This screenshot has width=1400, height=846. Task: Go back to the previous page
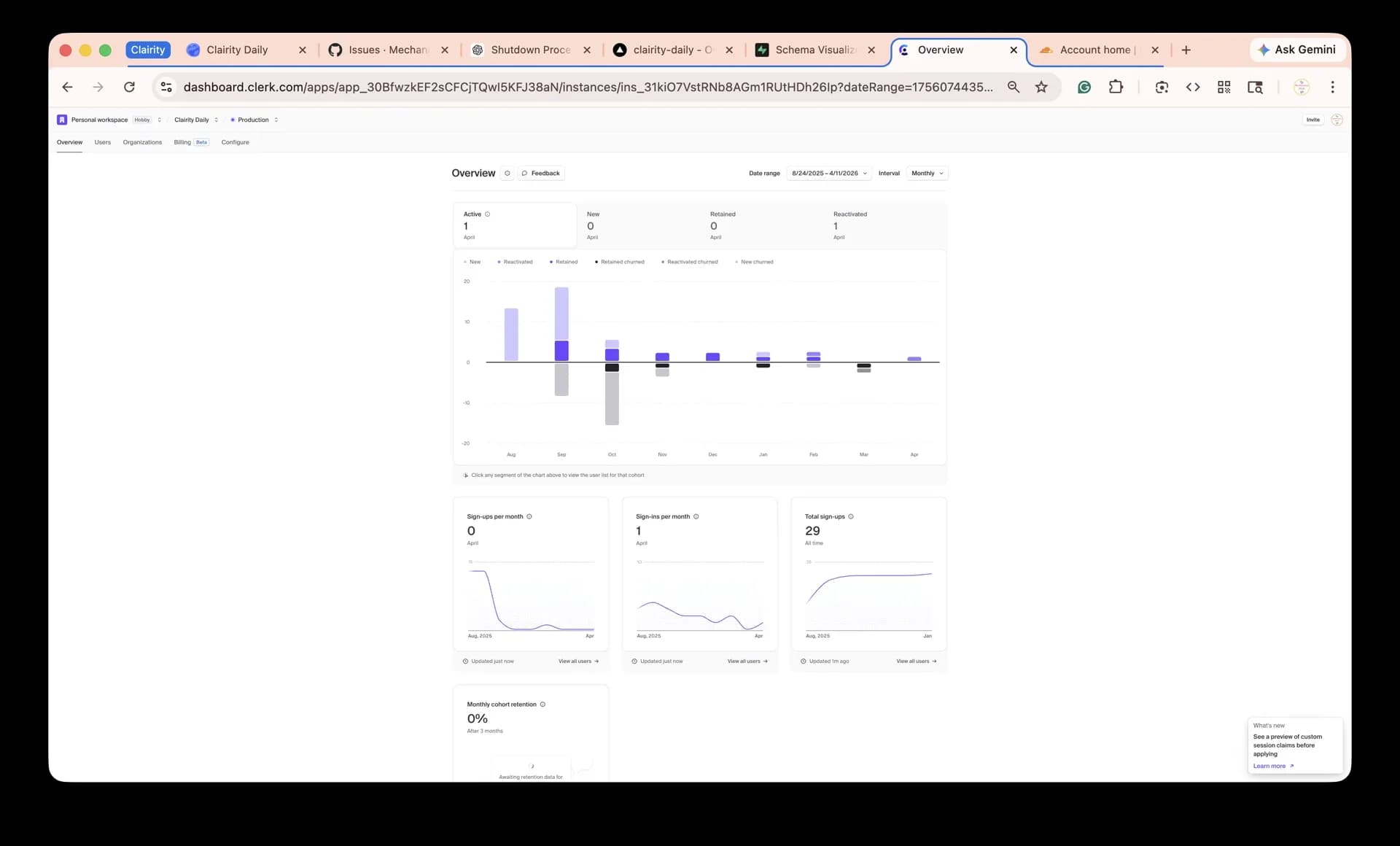[67, 87]
